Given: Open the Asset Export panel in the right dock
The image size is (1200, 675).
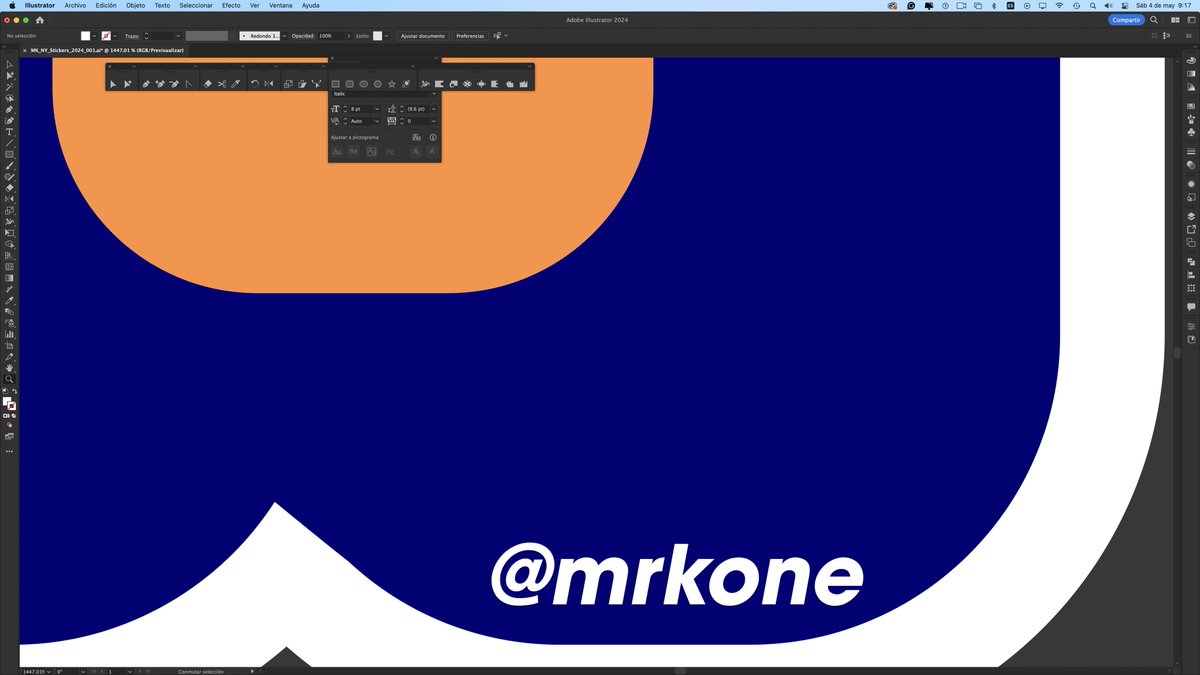Looking at the screenshot, I should [x=1191, y=229].
